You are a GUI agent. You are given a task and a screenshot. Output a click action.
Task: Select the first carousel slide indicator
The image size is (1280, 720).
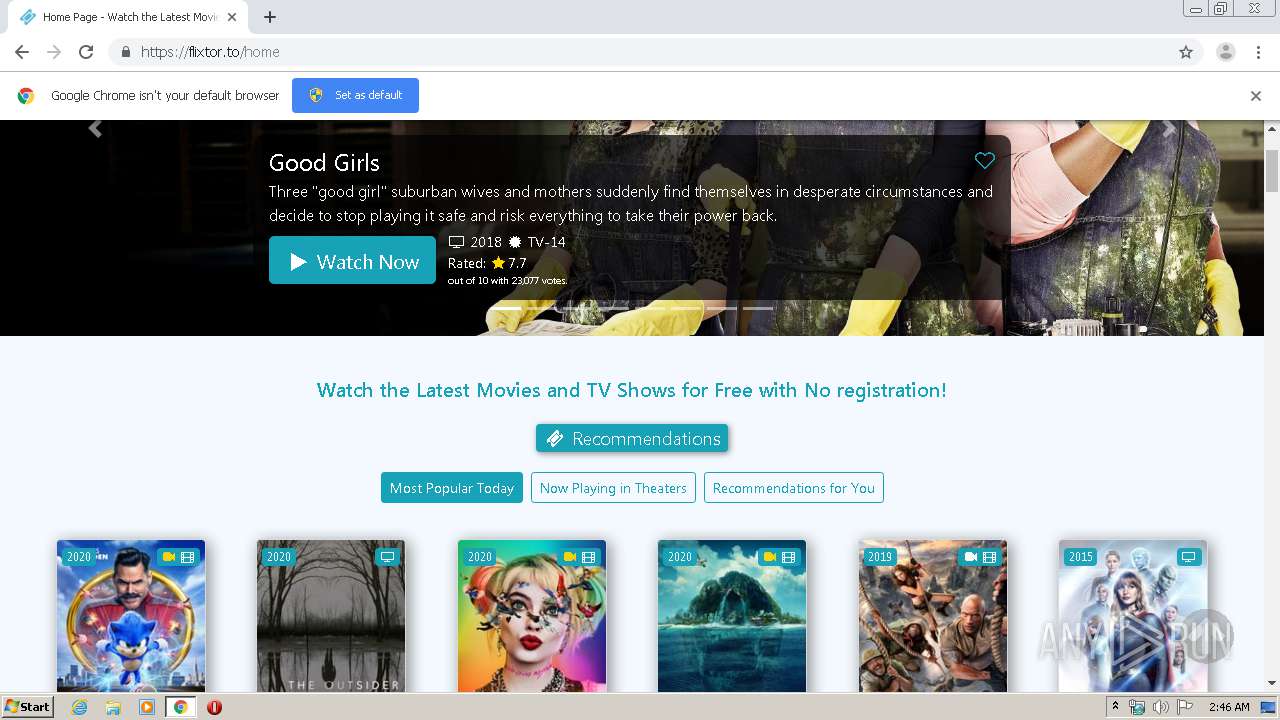[x=507, y=308]
